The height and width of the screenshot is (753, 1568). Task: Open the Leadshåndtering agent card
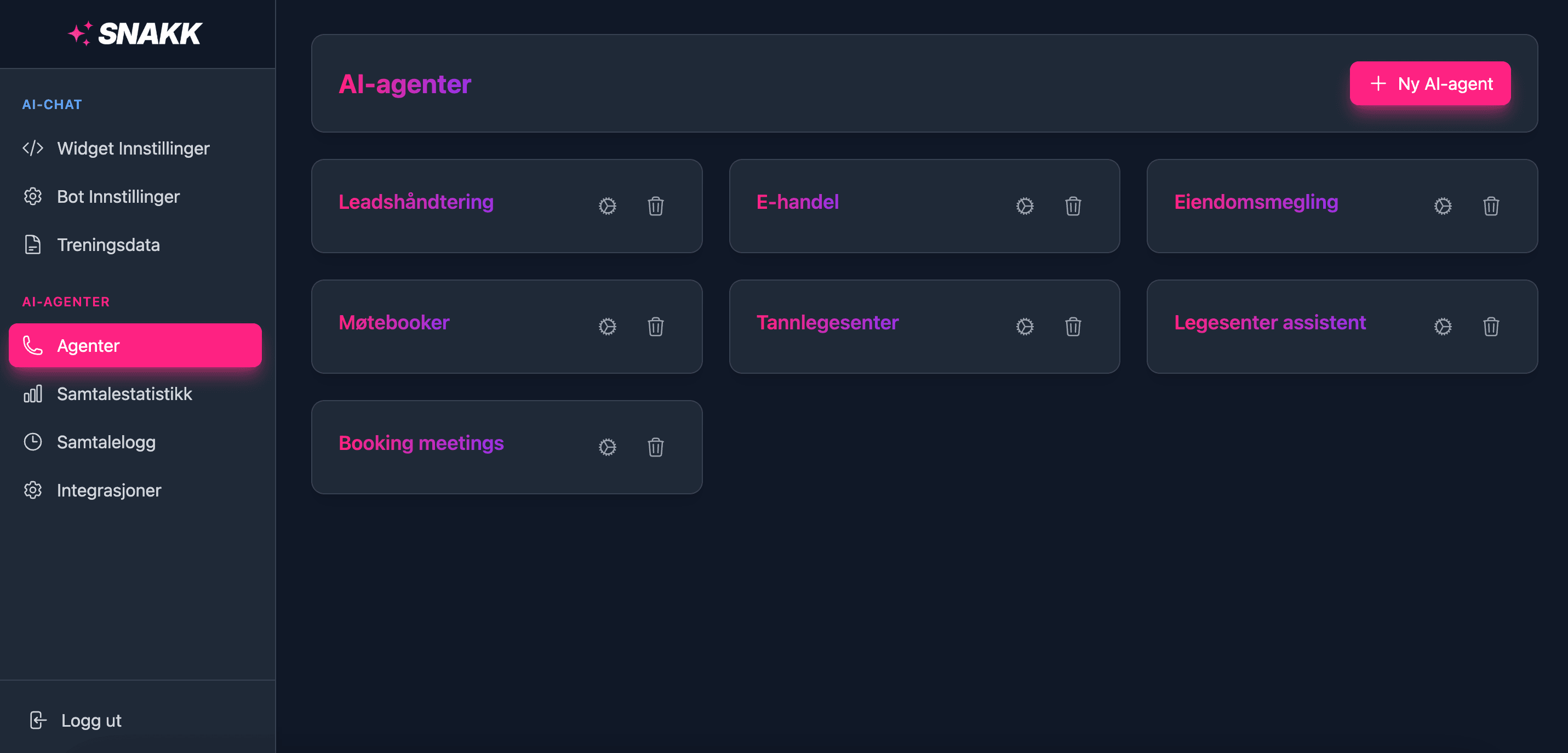pos(416,202)
